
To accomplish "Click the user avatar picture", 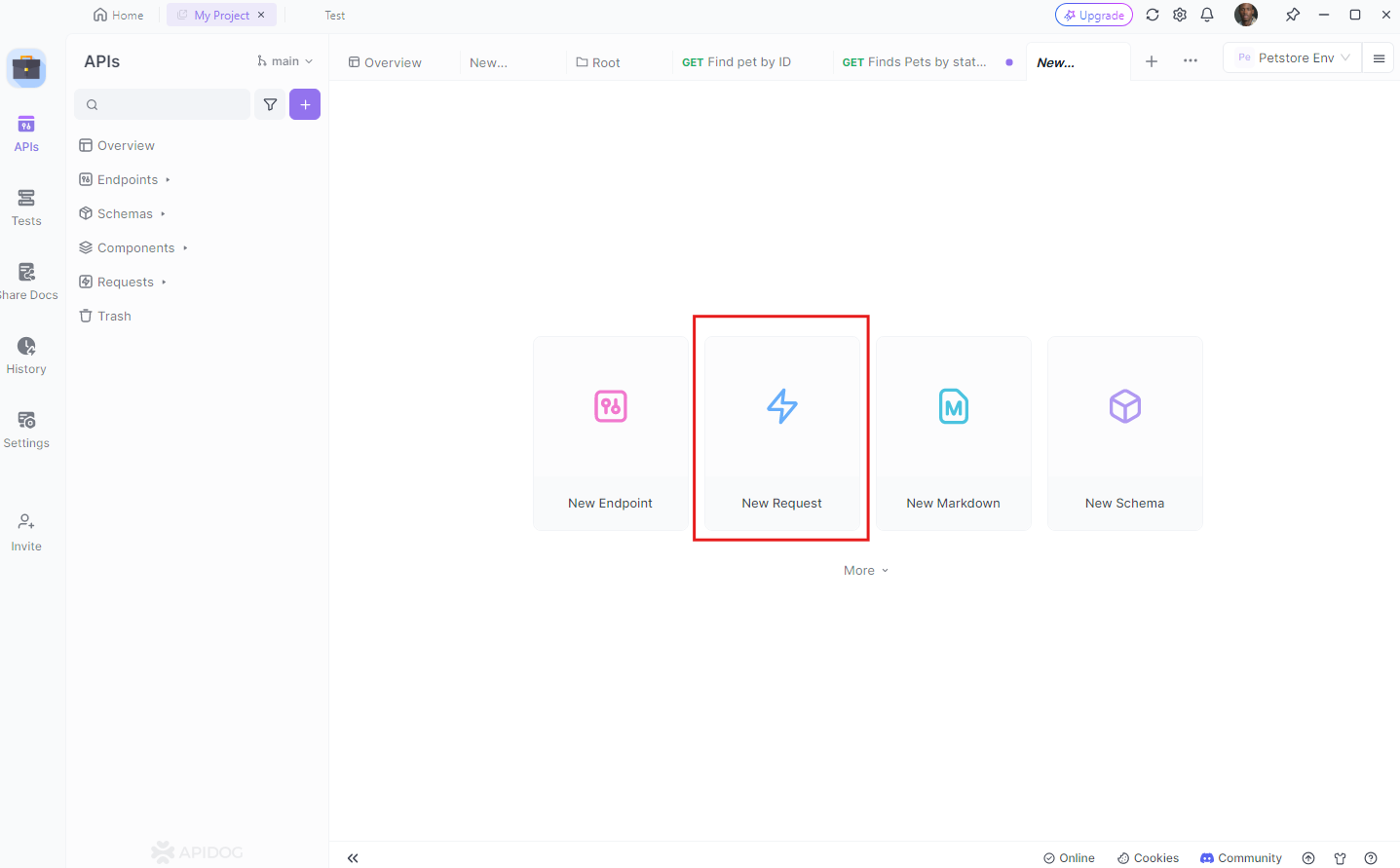I will [1246, 15].
